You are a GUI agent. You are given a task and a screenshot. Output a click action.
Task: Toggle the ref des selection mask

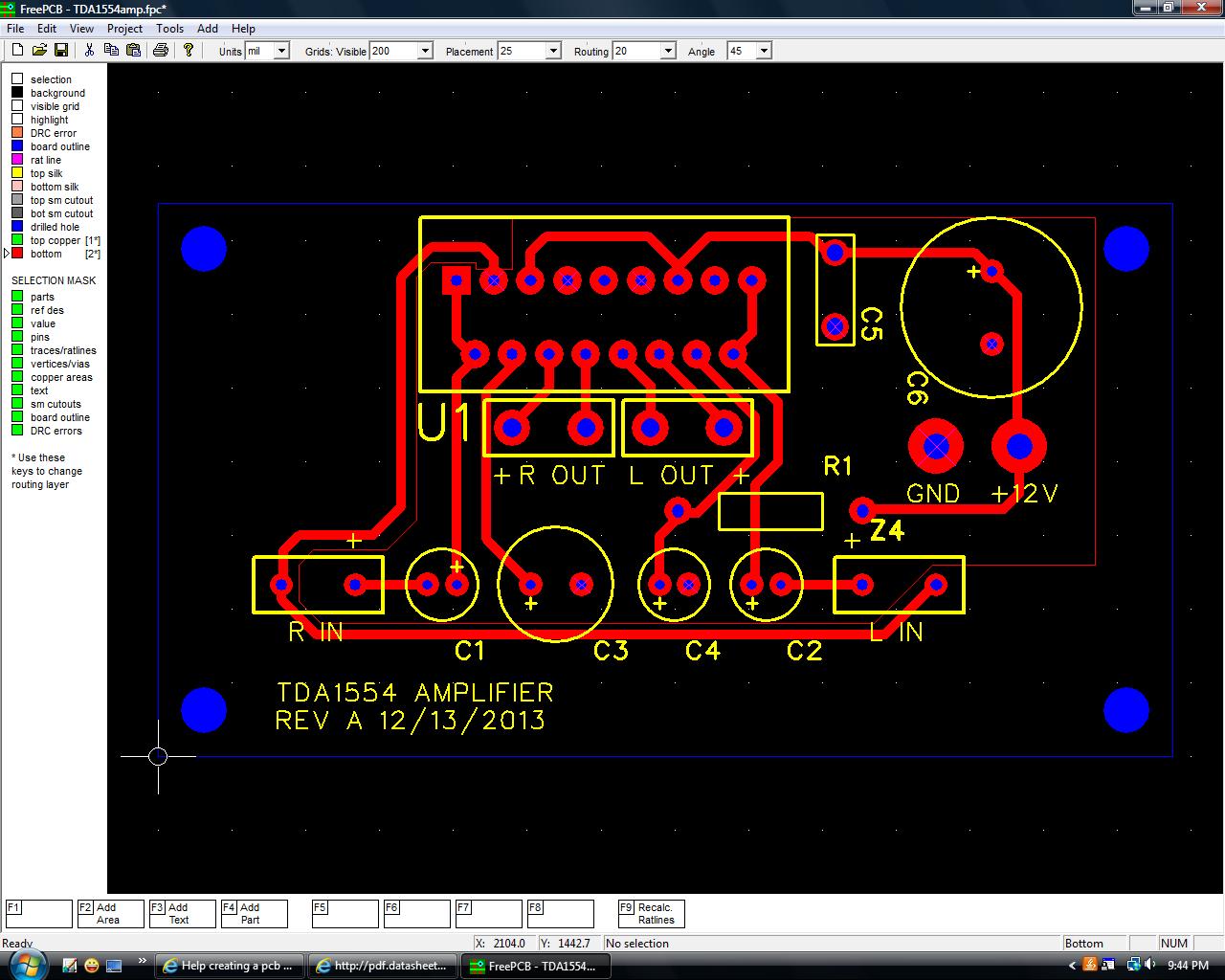pos(17,310)
